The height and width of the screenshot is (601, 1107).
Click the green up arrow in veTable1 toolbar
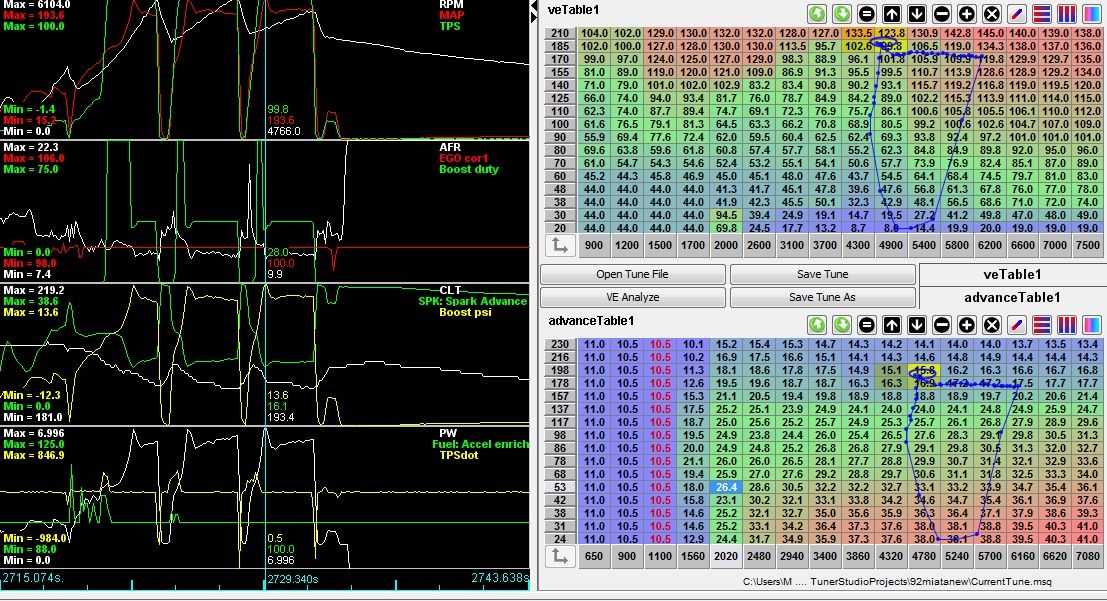click(816, 14)
